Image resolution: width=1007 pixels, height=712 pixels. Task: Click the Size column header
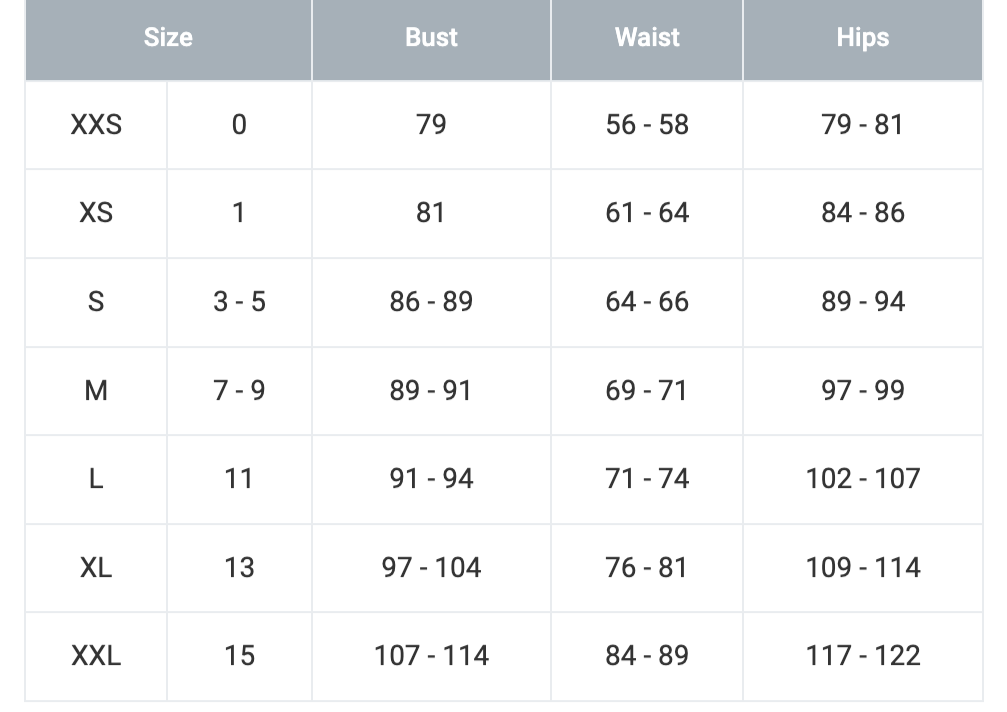(168, 38)
